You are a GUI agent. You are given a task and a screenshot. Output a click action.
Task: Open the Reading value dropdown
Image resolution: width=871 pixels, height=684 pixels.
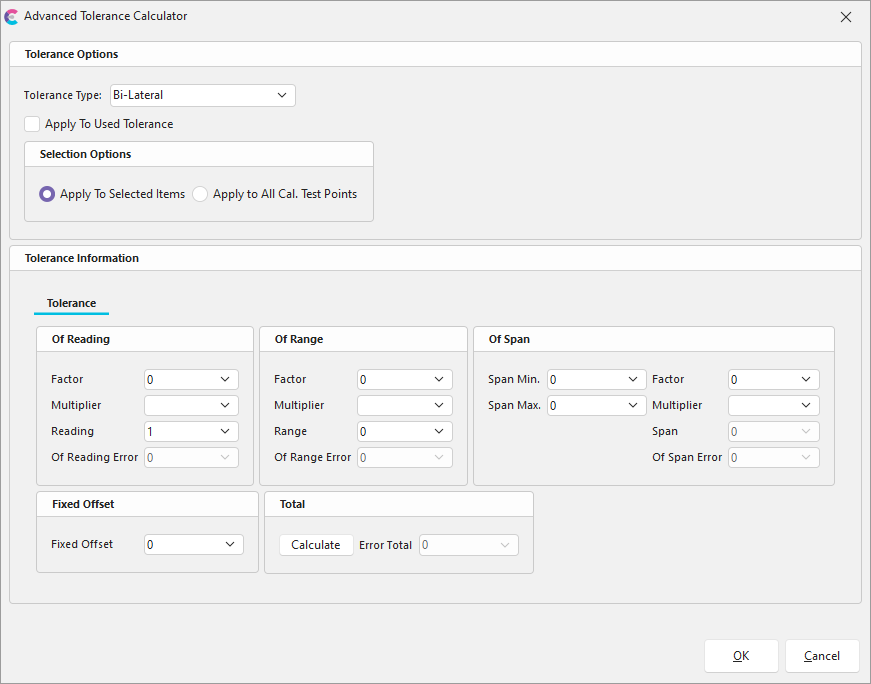(191, 431)
